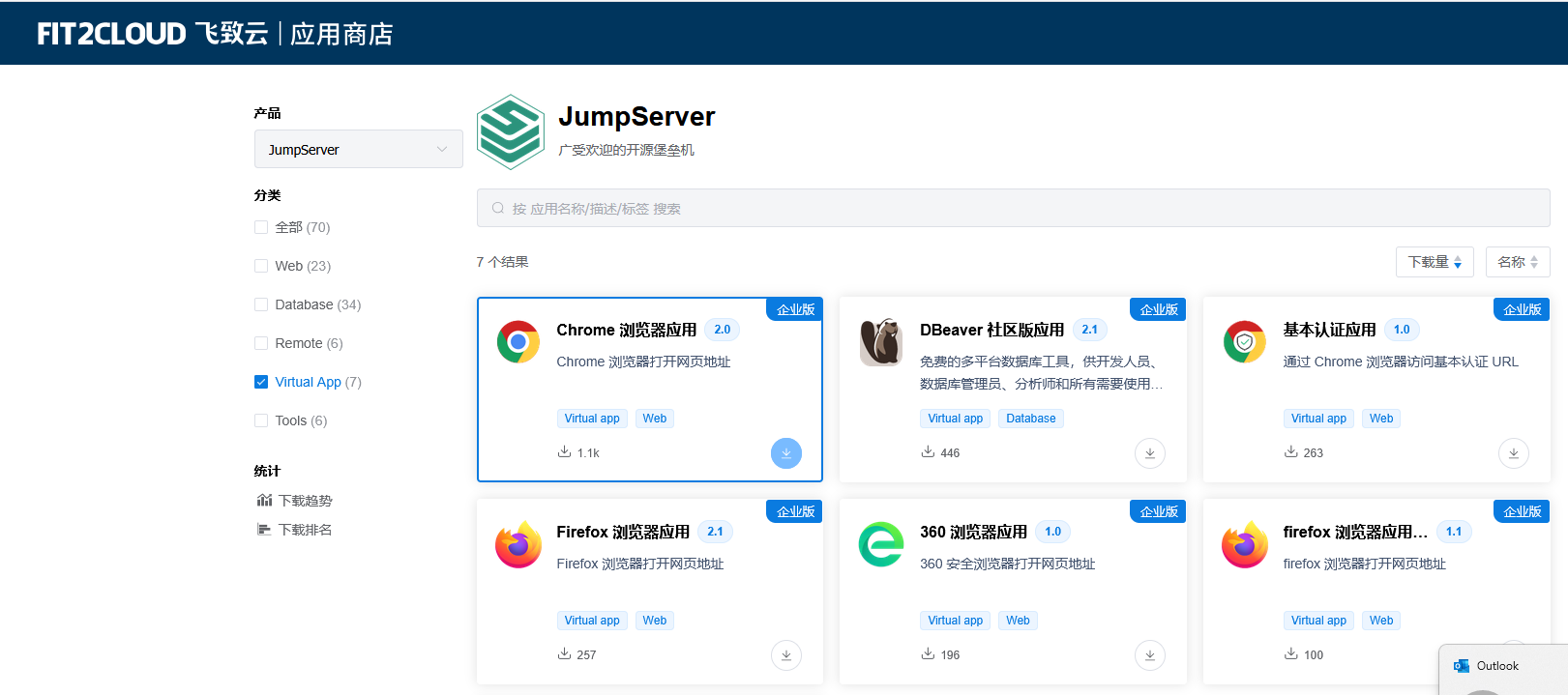The width and height of the screenshot is (1568, 695).
Task: Focus the application search field
Action: click(x=1012, y=209)
